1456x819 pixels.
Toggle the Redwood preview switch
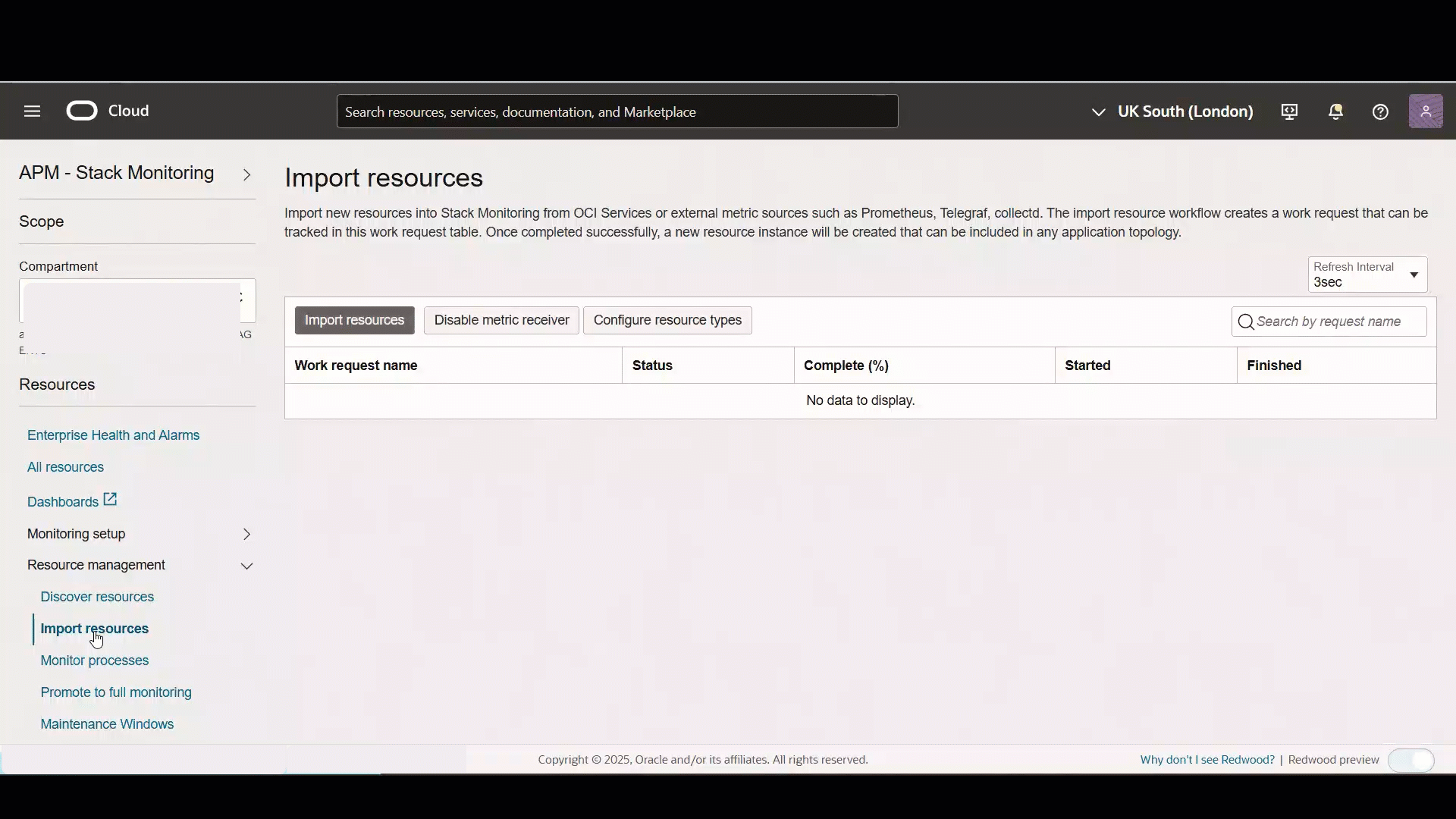1412,760
